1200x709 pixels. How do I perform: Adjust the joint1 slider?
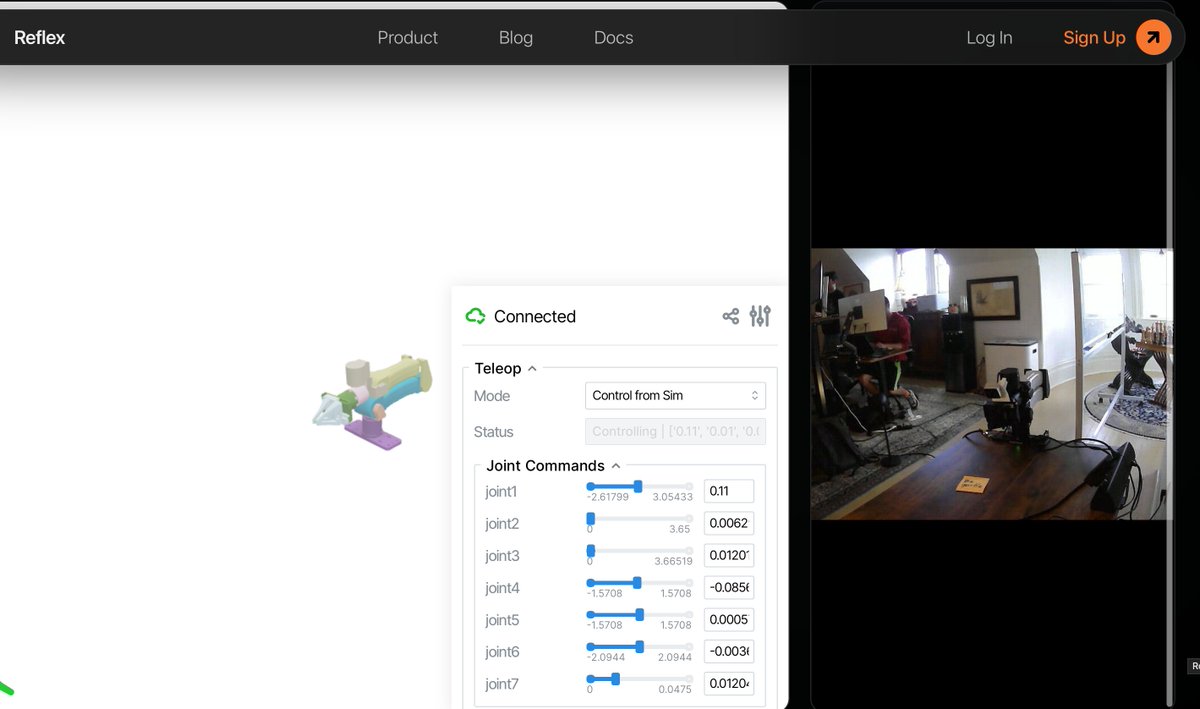click(639, 486)
